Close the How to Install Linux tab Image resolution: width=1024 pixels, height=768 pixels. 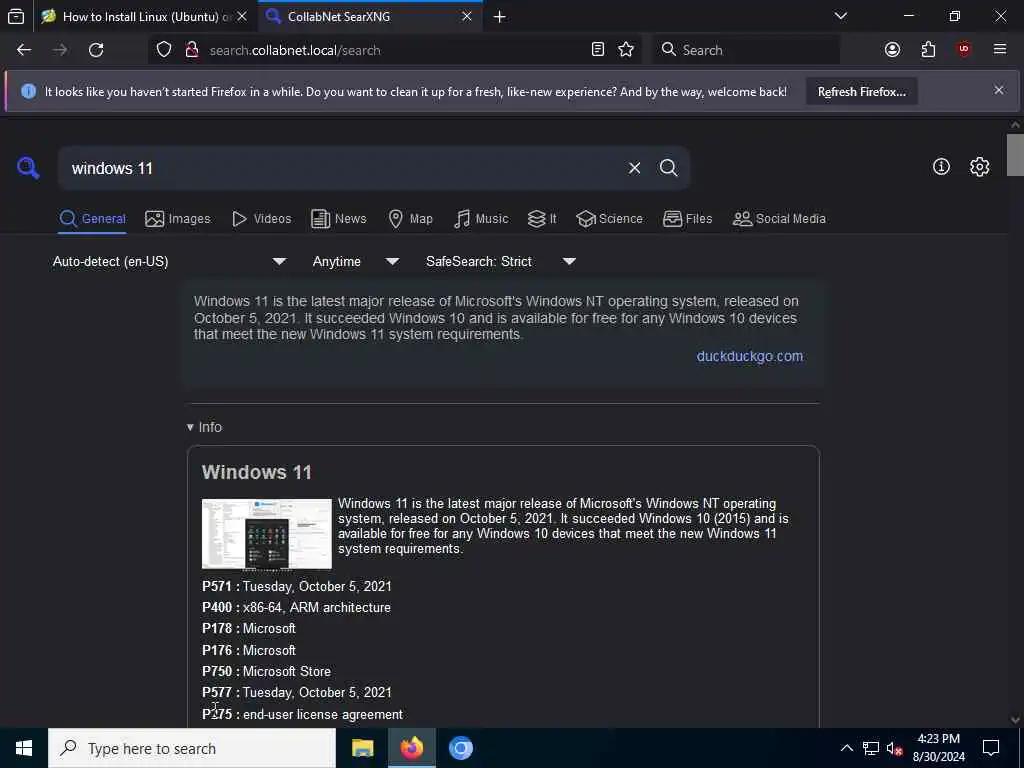(242, 16)
